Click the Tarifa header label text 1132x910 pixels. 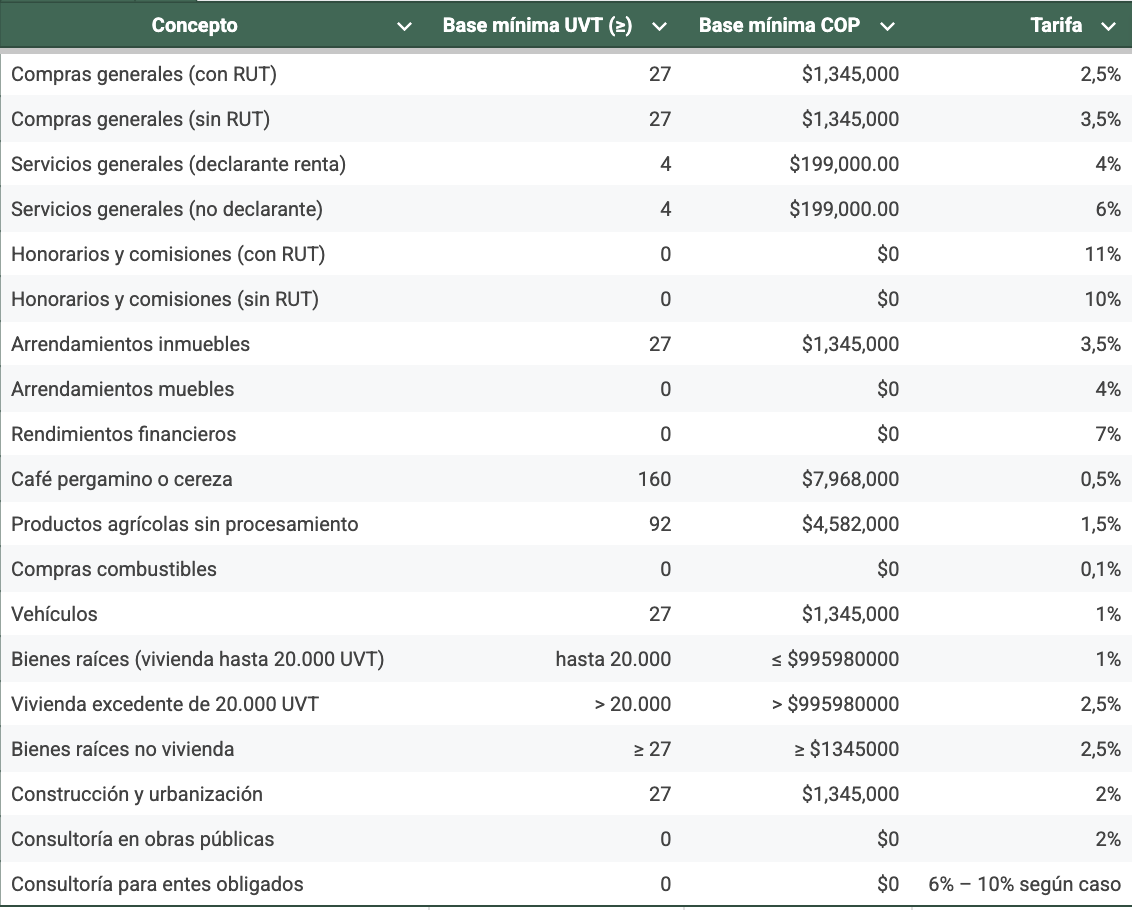click(1056, 26)
